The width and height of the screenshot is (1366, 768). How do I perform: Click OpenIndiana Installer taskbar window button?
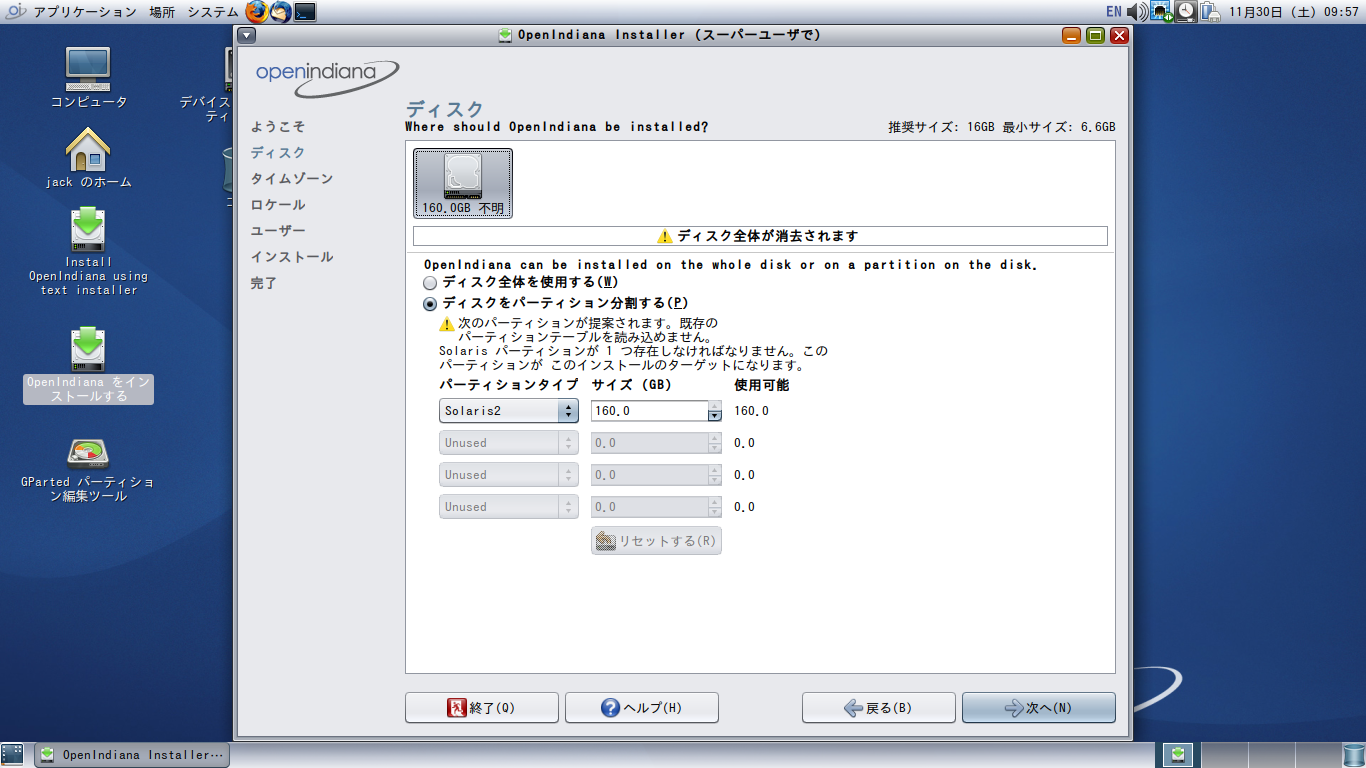132,755
